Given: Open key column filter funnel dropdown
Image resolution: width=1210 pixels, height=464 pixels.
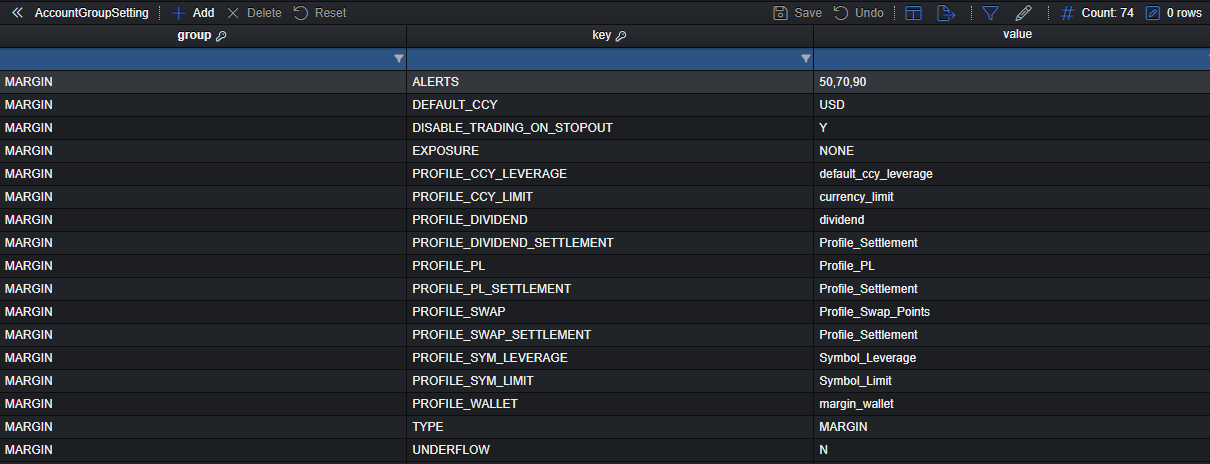Looking at the screenshot, I should pyautogui.click(x=806, y=59).
